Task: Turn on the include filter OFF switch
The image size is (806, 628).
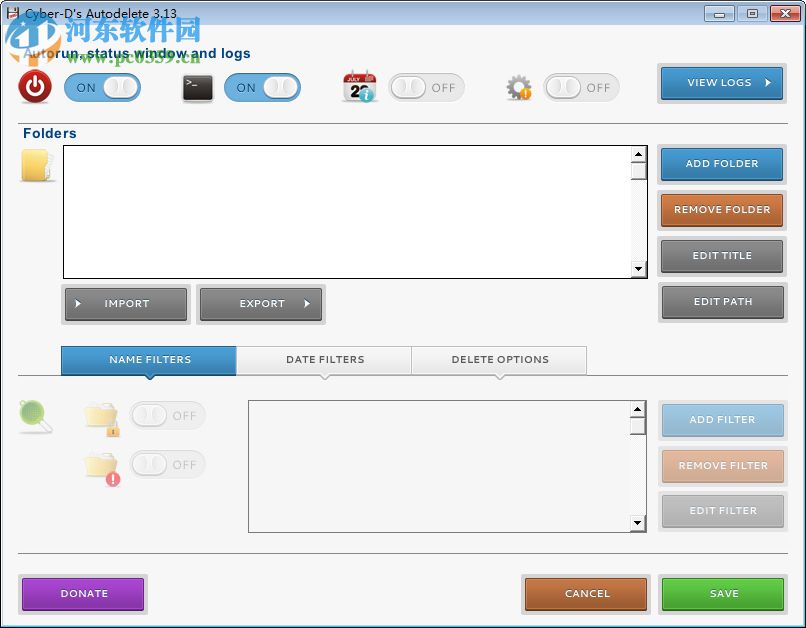Action: (x=168, y=415)
